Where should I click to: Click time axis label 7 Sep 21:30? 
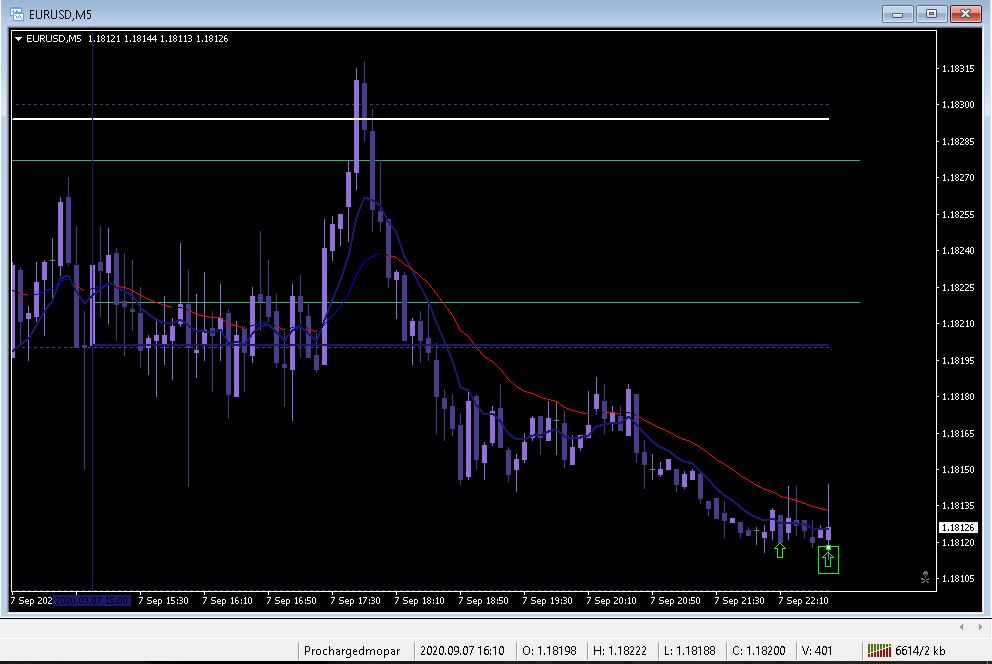(x=739, y=600)
